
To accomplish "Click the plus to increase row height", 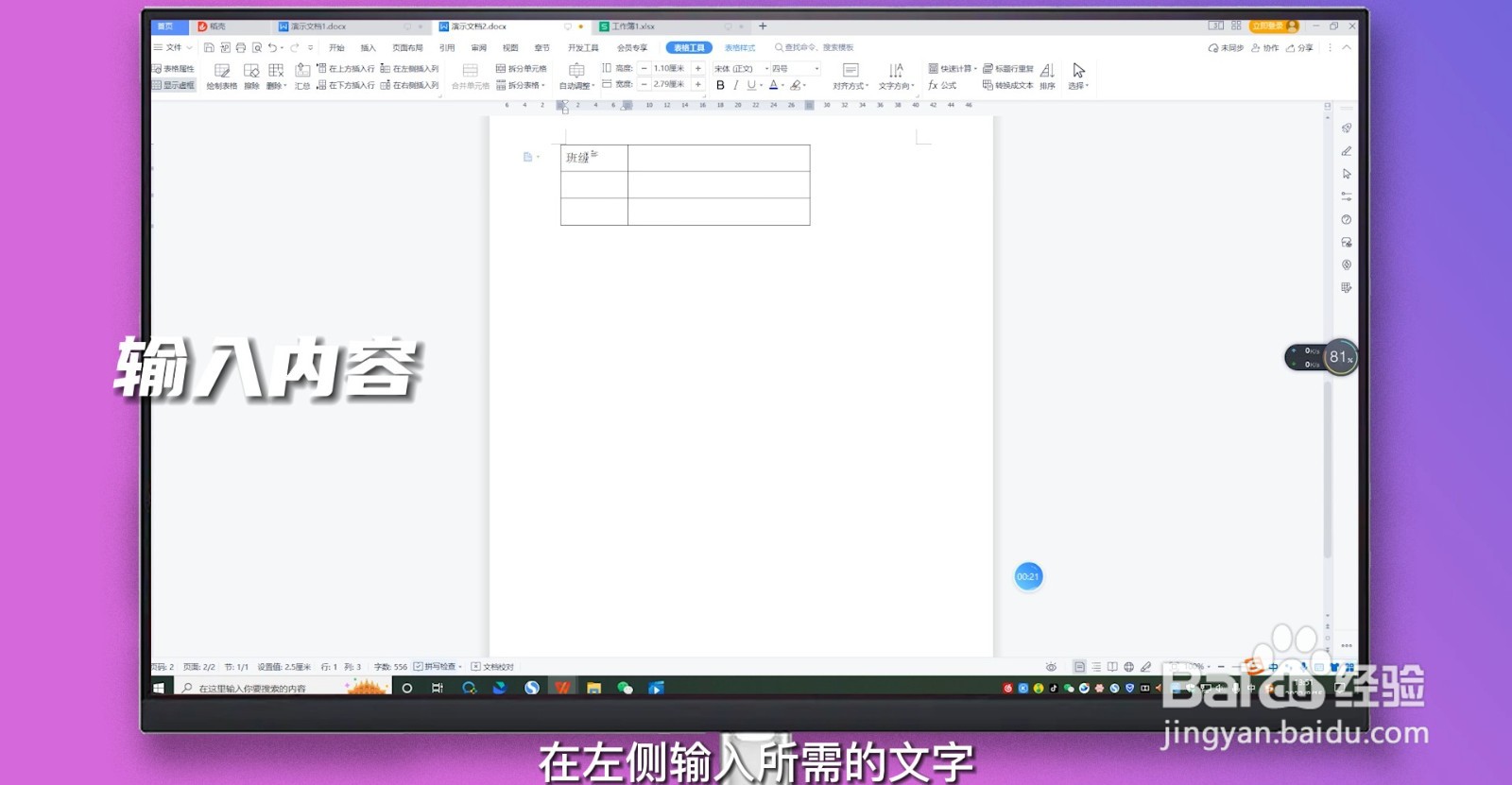I will coord(698,69).
